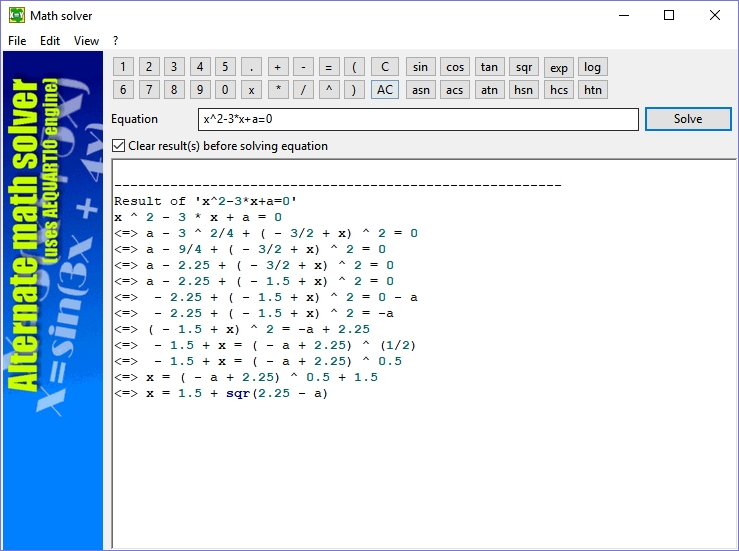Click the AC all-clear button
This screenshot has height=551, width=739.
[385, 90]
